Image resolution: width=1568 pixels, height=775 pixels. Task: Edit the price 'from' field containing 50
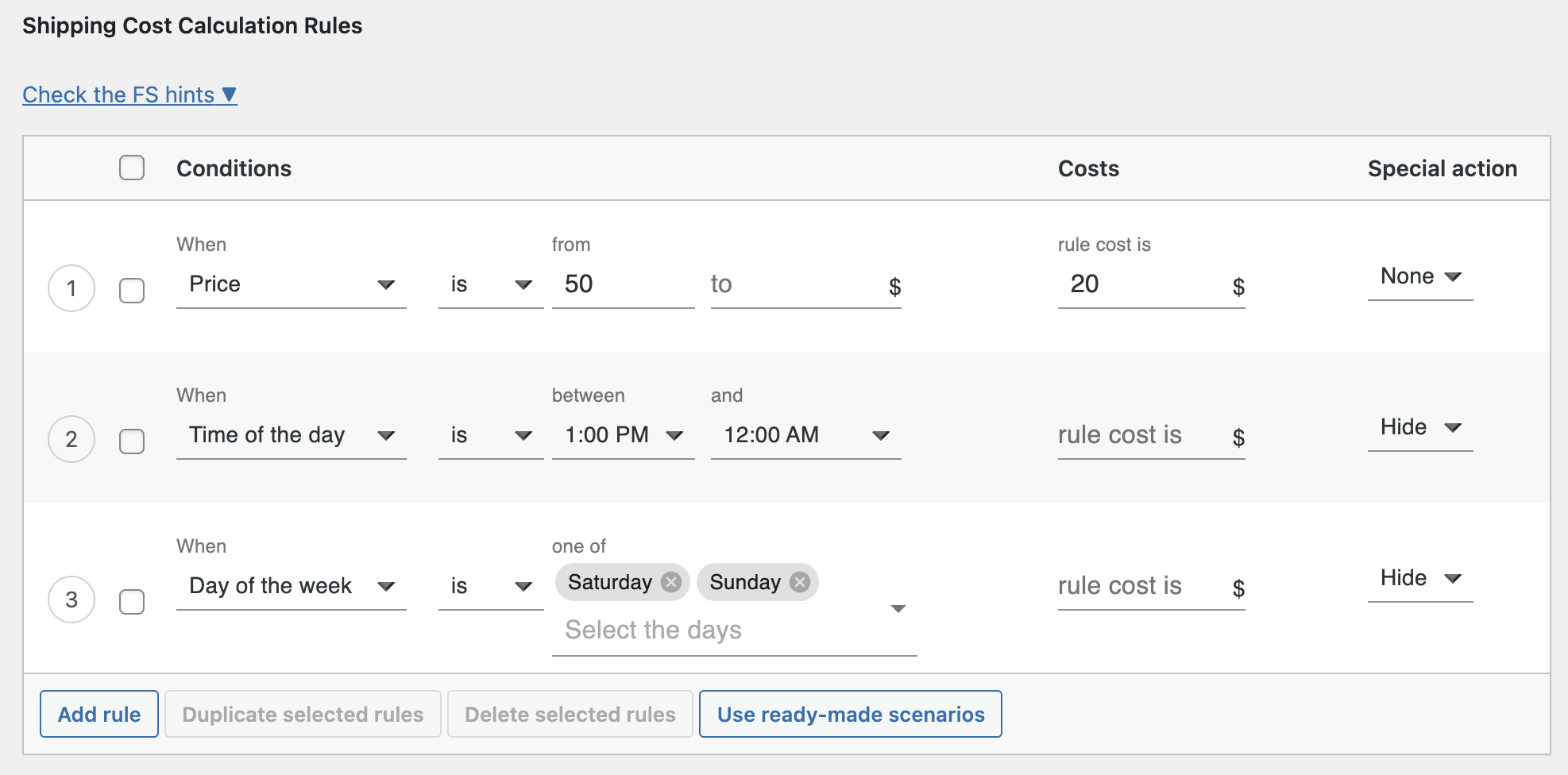click(x=624, y=284)
